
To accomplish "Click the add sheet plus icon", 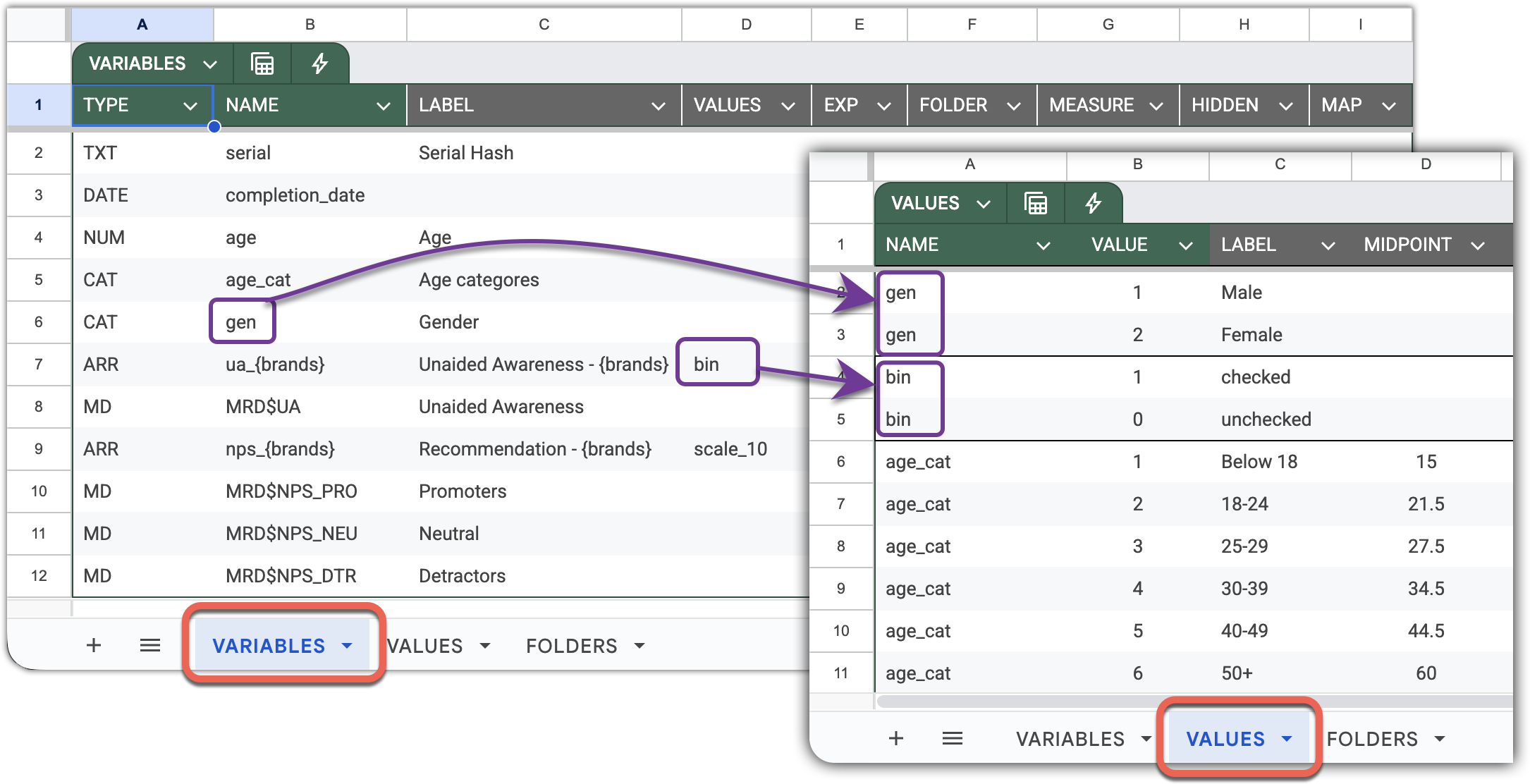I will [94, 645].
